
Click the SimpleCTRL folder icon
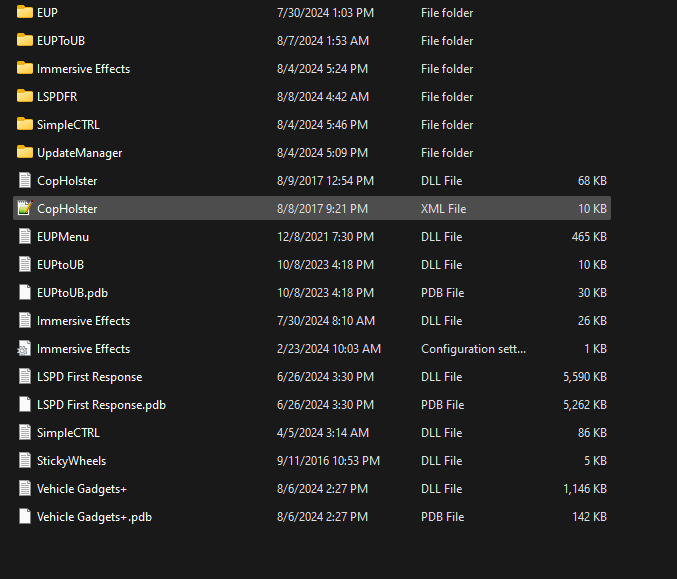point(25,125)
